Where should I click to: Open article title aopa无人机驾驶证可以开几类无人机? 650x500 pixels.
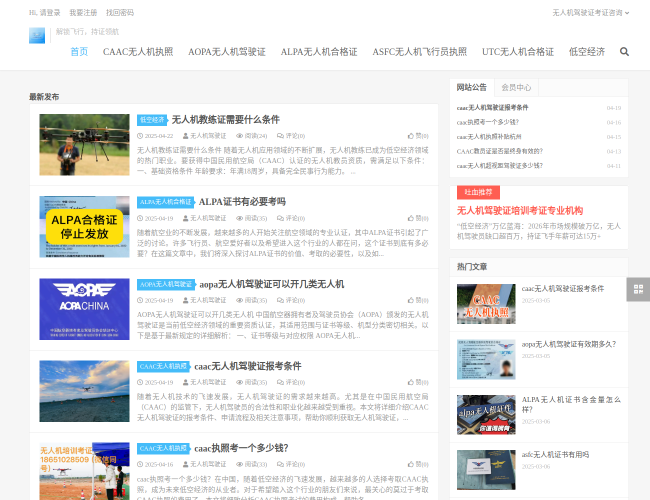click(272, 284)
